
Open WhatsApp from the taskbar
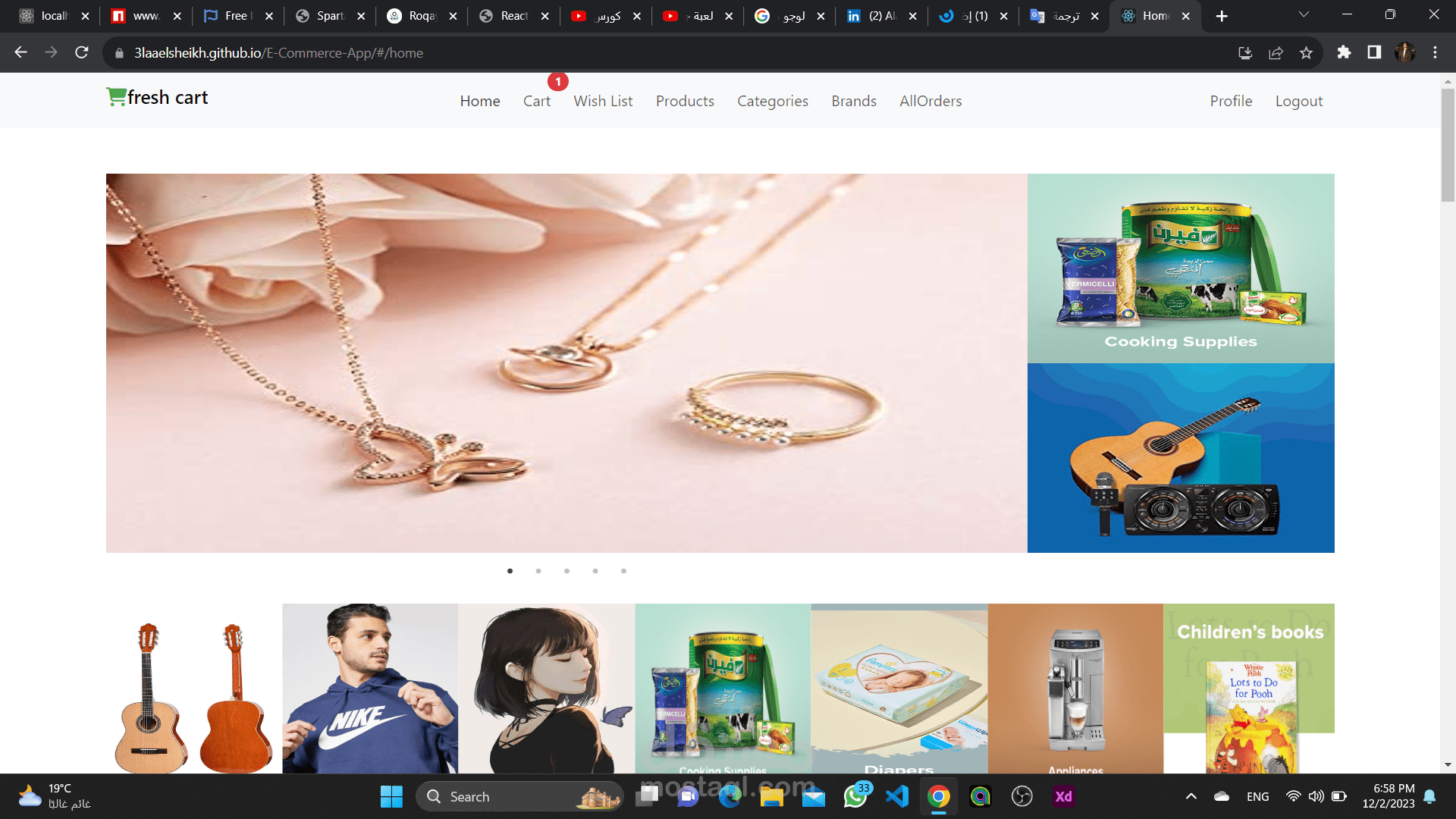point(855,796)
